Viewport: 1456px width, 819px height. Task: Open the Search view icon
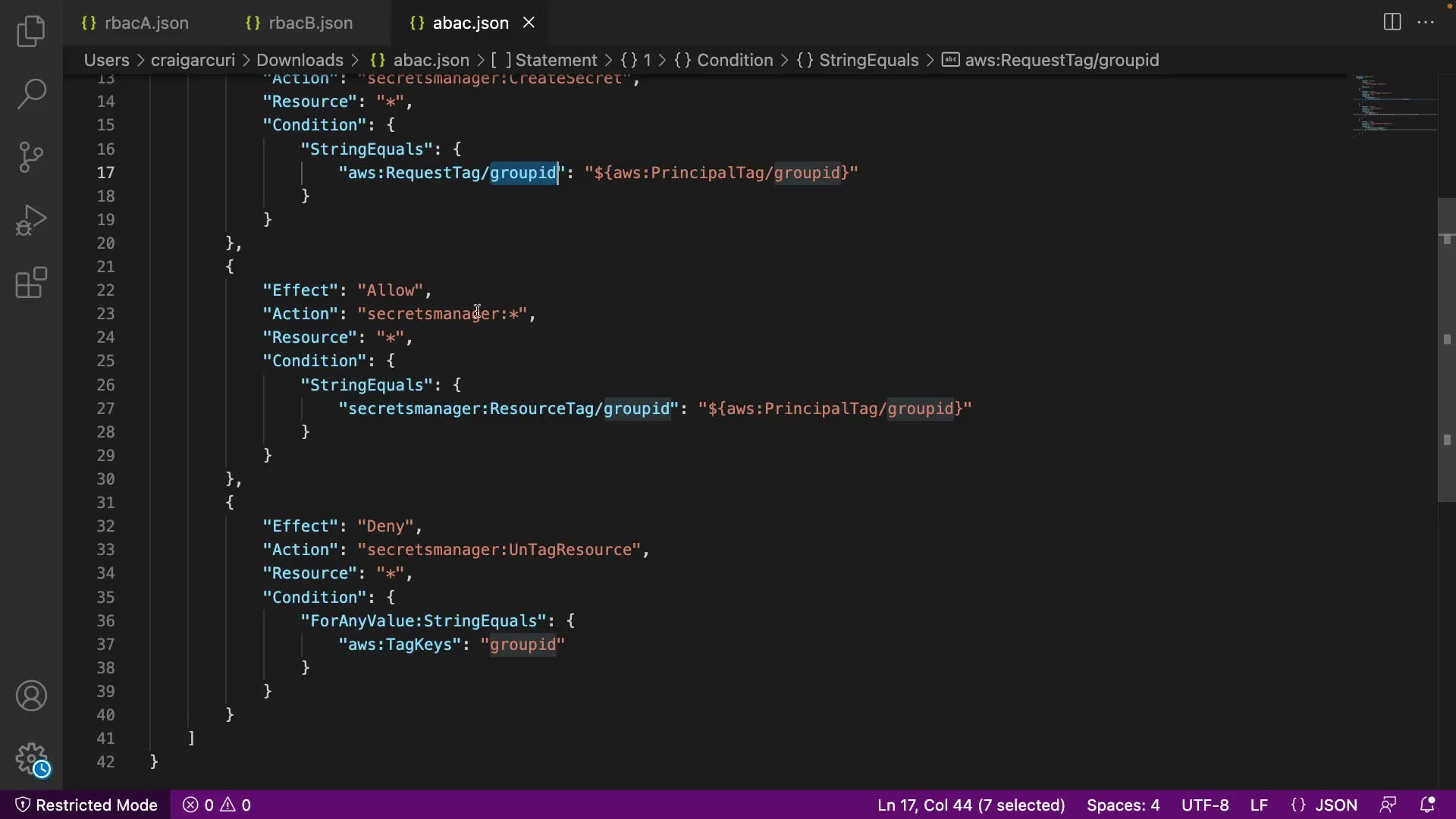(x=31, y=94)
